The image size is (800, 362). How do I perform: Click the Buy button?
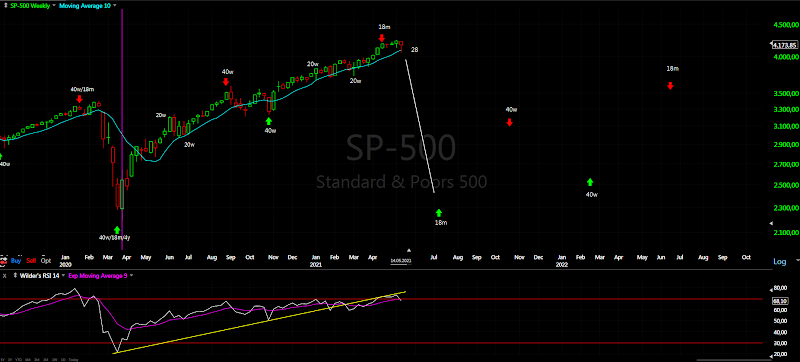tap(16, 260)
